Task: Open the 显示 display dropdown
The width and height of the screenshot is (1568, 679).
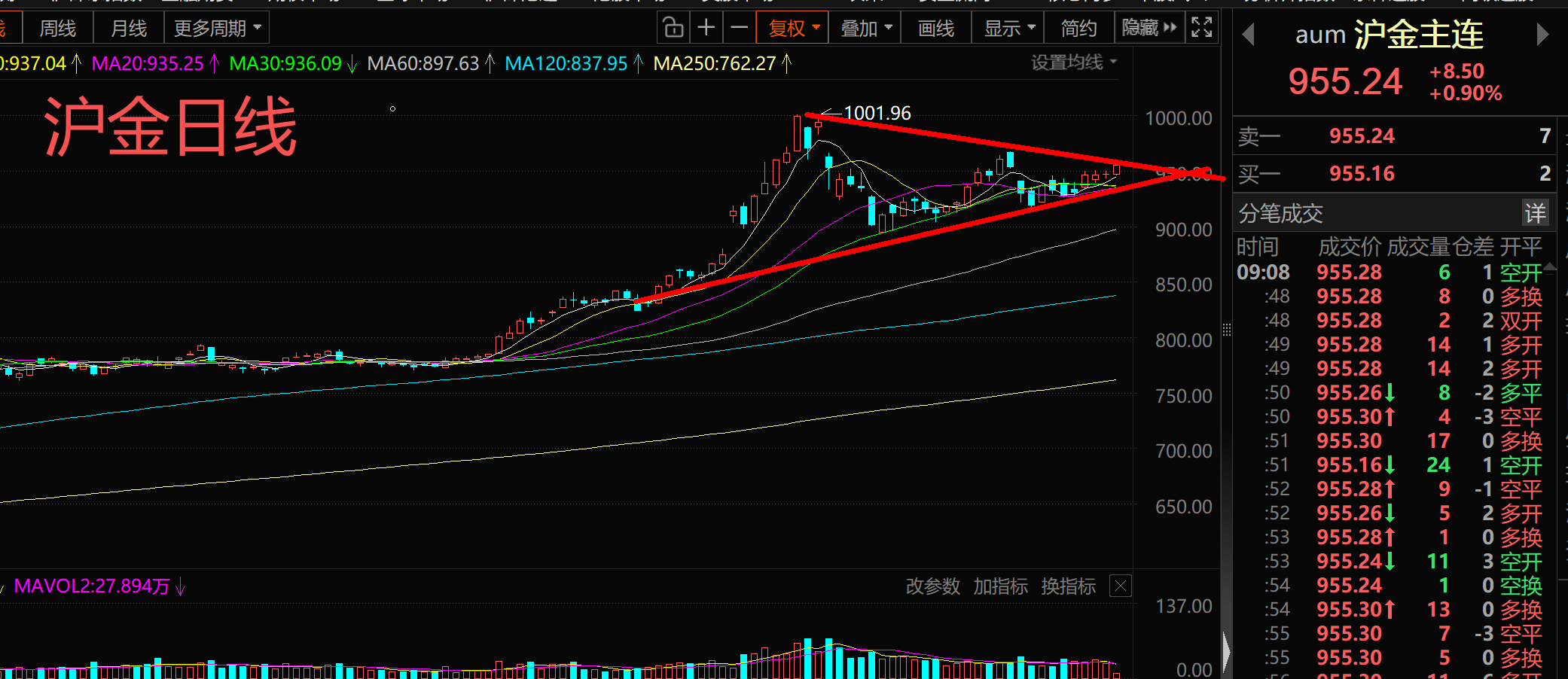Action: click(1009, 29)
